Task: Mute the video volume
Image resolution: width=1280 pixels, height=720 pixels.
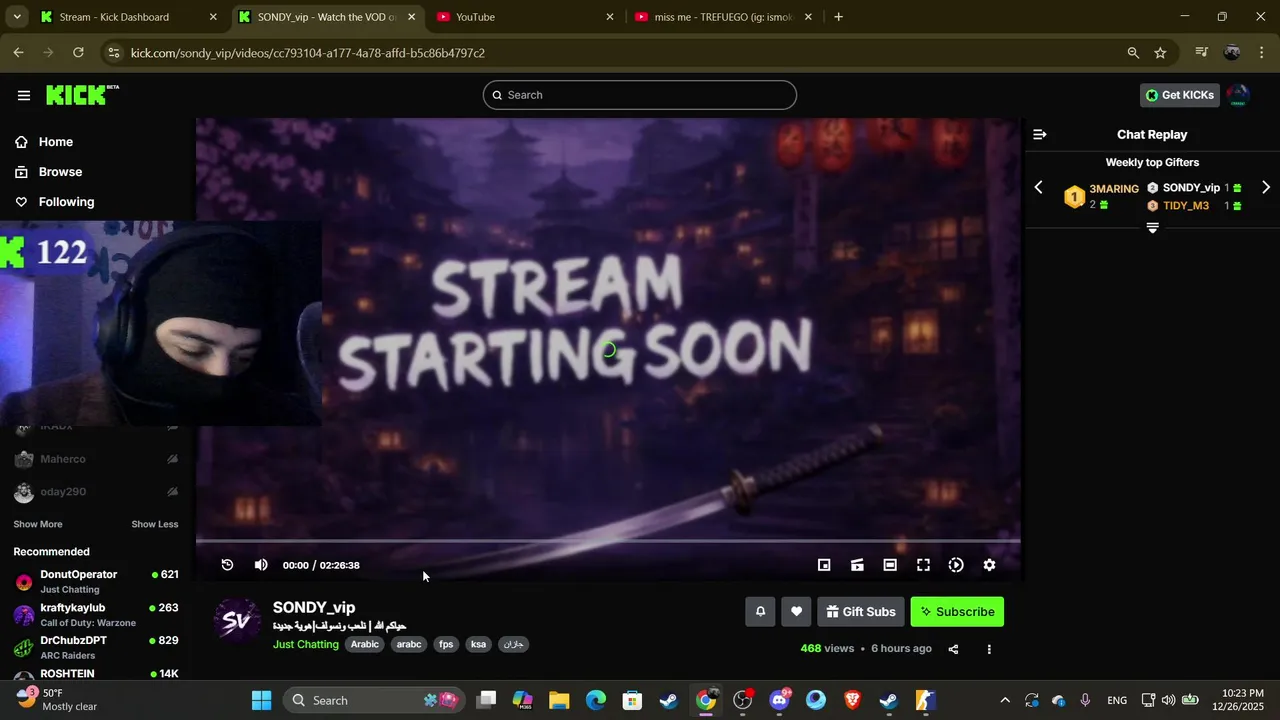Action: [261, 565]
